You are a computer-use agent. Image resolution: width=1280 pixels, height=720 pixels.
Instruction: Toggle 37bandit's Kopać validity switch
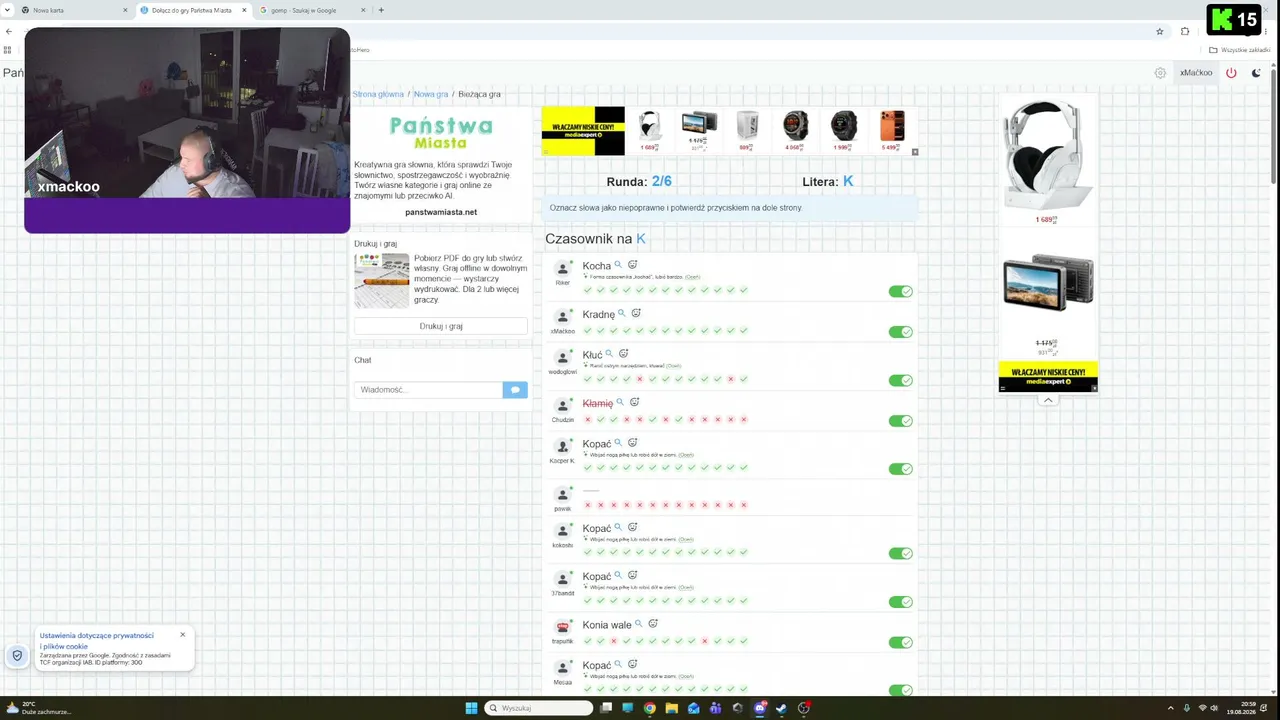pyautogui.click(x=901, y=602)
